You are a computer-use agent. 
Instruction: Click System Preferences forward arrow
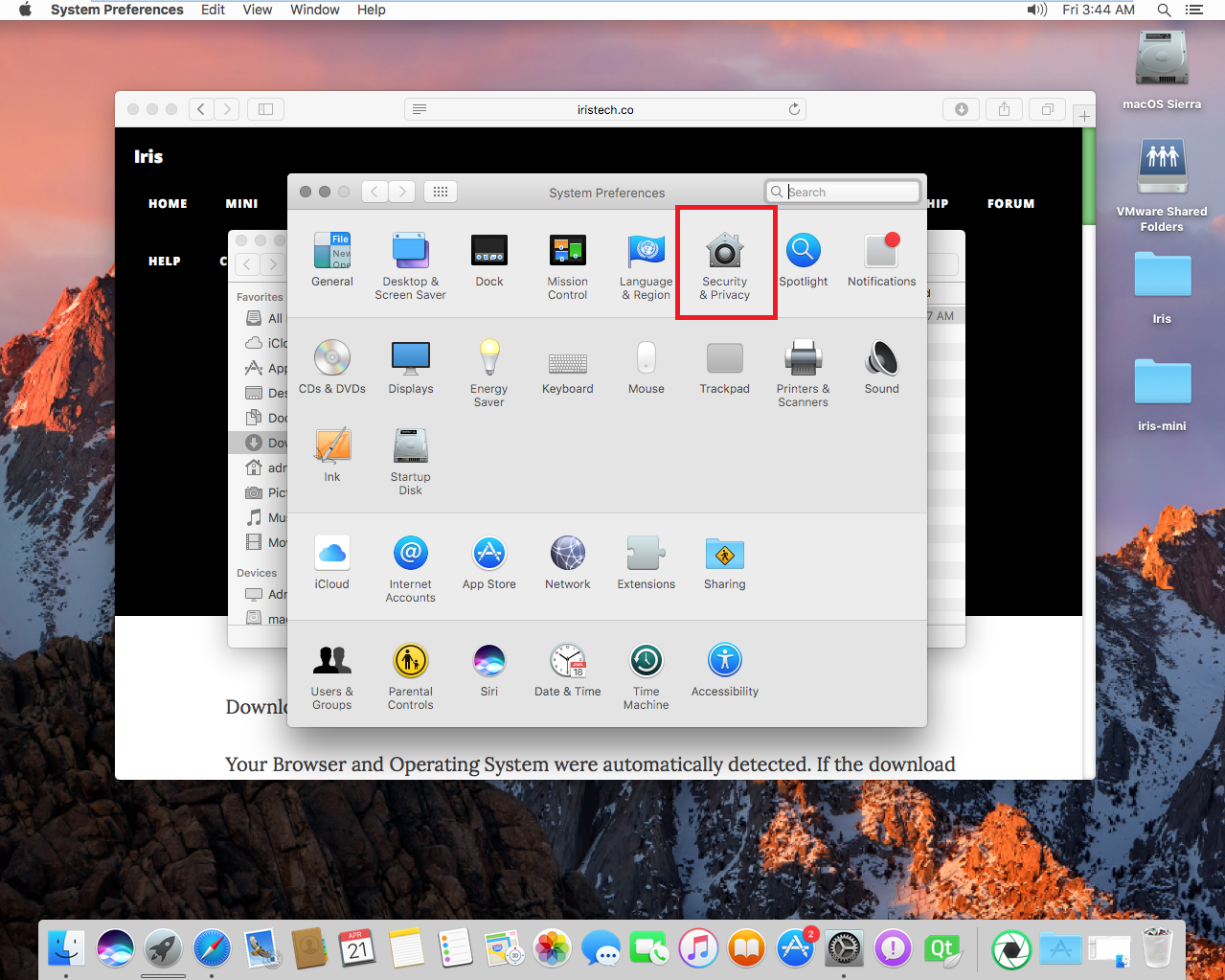click(403, 192)
